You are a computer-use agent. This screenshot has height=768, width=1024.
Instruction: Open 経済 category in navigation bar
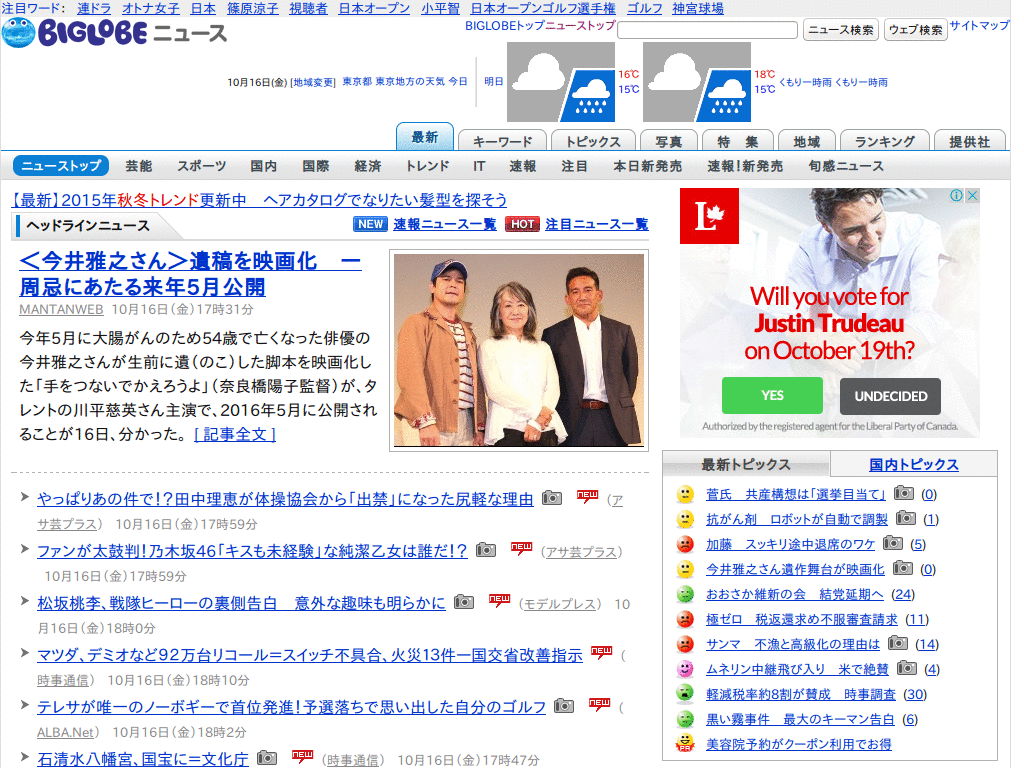pyautogui.click(x=368, y=166)
